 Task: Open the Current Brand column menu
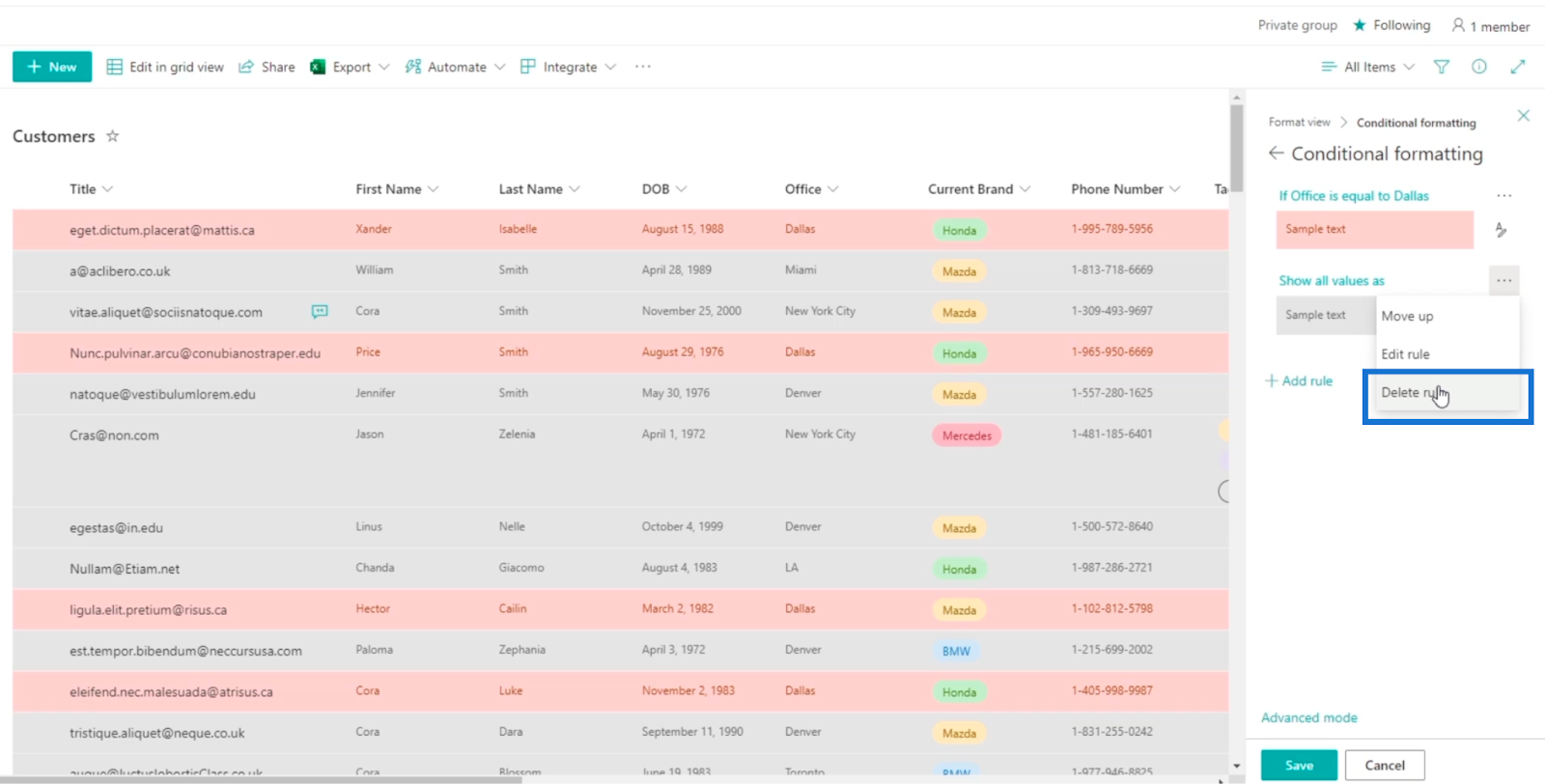pos(979,189)
